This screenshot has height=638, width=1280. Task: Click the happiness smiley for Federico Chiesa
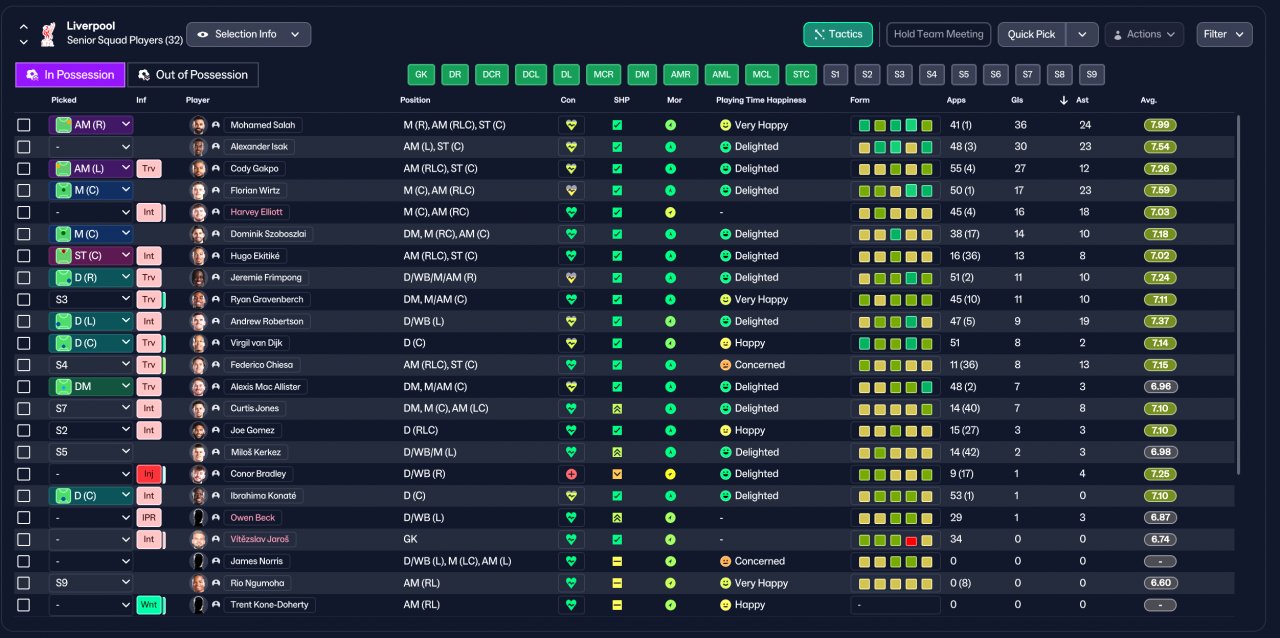click(x=725, y=365)
